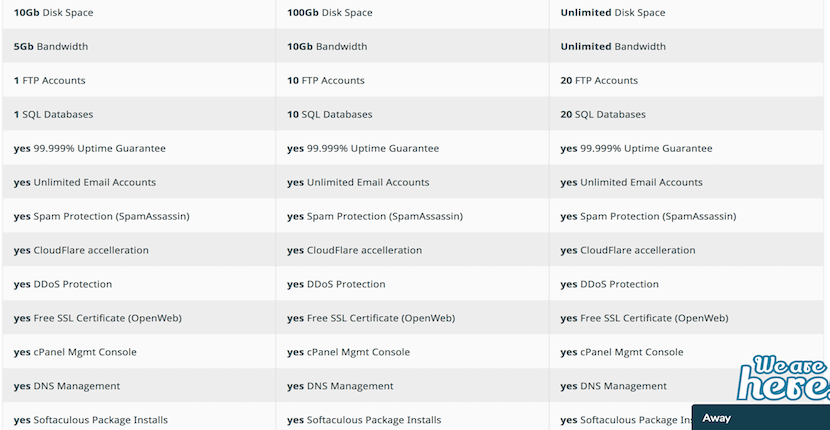Click DDoS Protection in the 100Gb Disk Space column
The width and height of the screenshot is (830, 430).
pos(412,284)
